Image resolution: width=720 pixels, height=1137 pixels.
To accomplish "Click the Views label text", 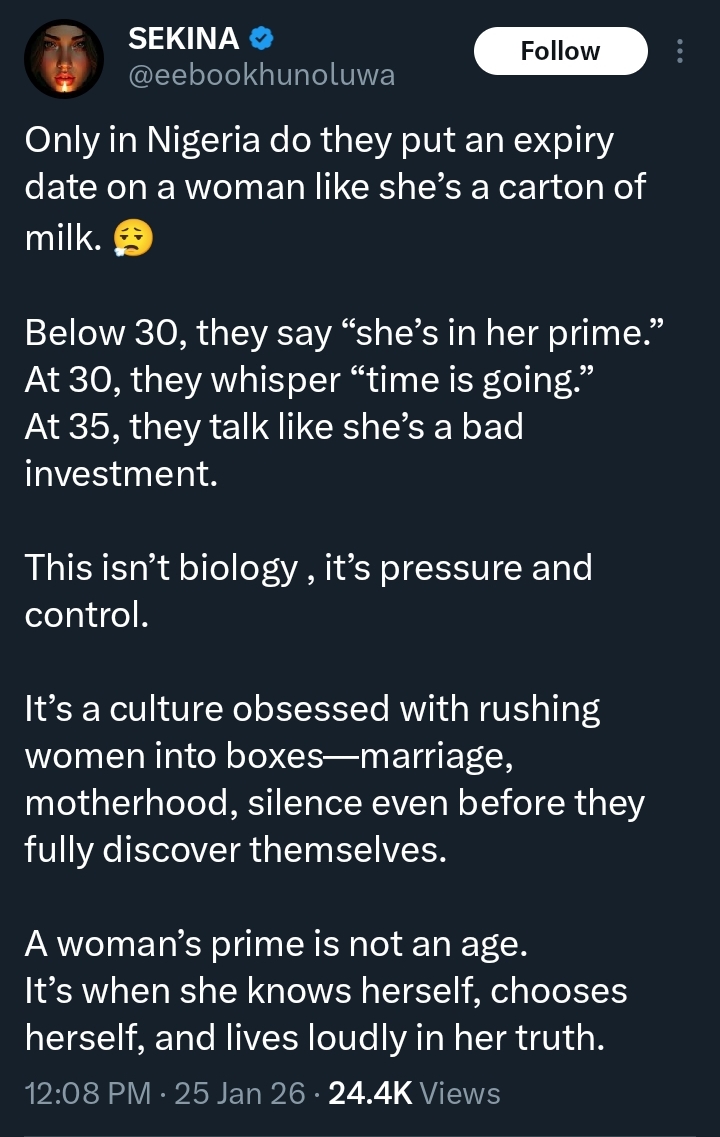I will click(x=461, y=1093).
